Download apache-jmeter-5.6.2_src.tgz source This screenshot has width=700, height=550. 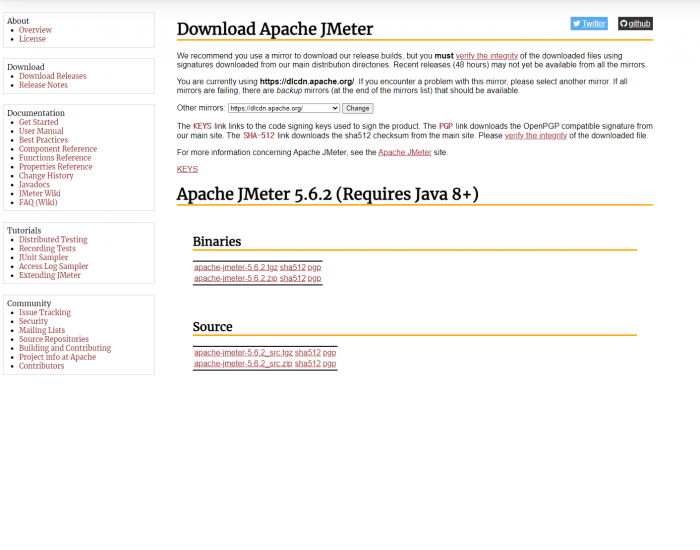point(243,352)
